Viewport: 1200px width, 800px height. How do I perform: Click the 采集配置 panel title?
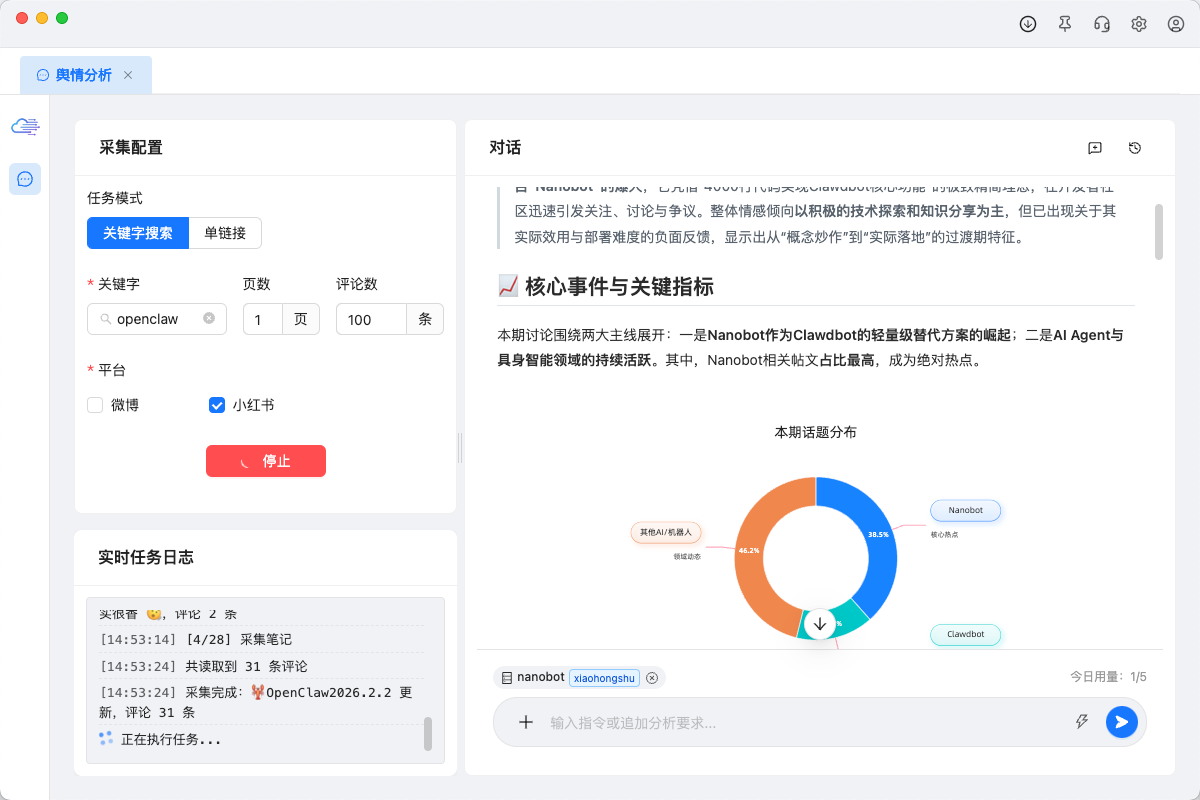click(131, 147)
